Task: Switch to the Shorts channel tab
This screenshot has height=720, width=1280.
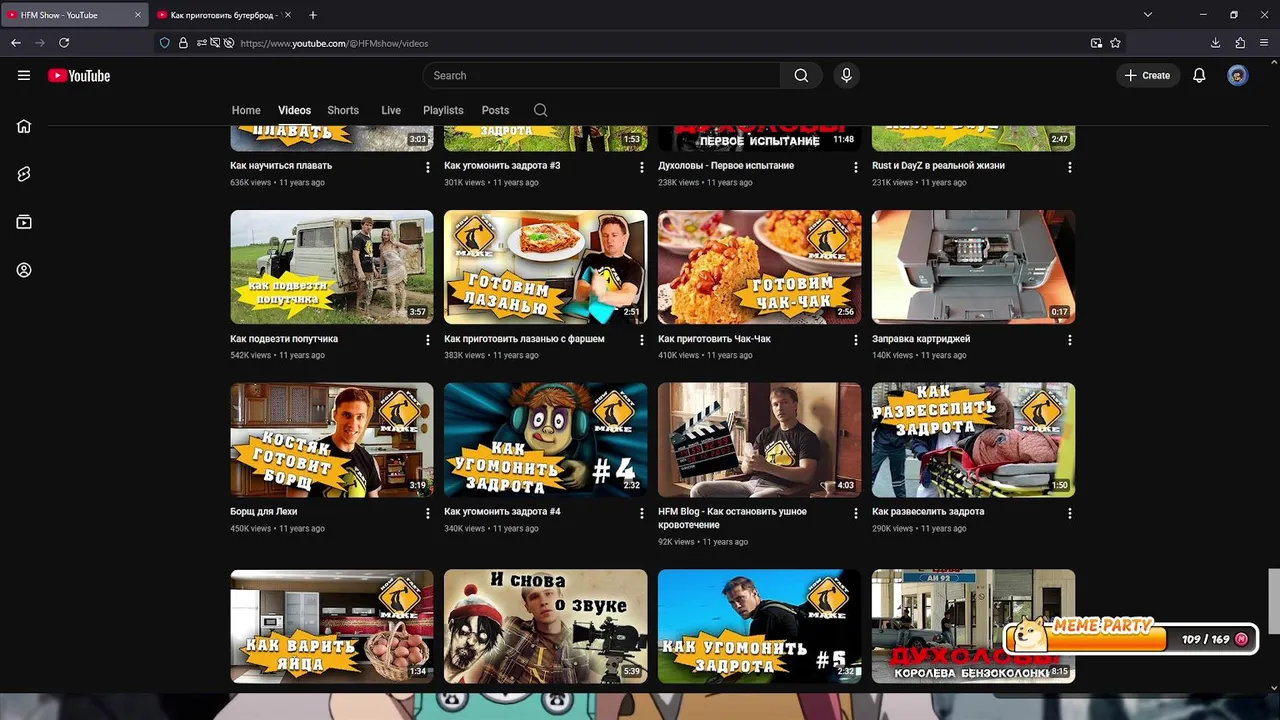Action: [x=343, y=110]
